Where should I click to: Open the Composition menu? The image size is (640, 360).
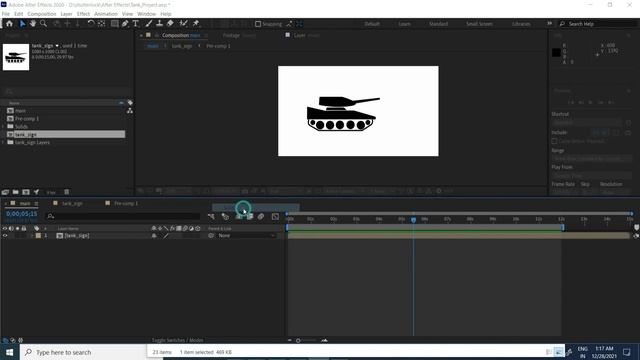[42, 14]
